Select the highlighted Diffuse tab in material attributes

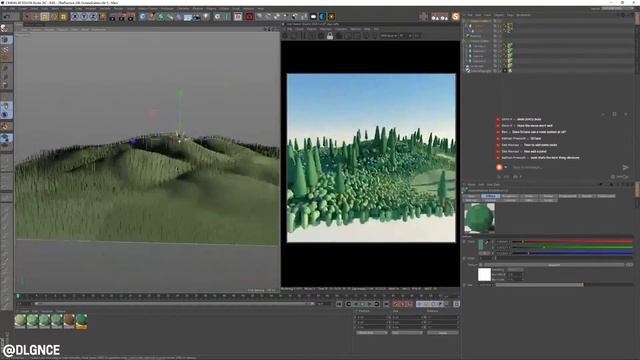[x=490, y=196]
